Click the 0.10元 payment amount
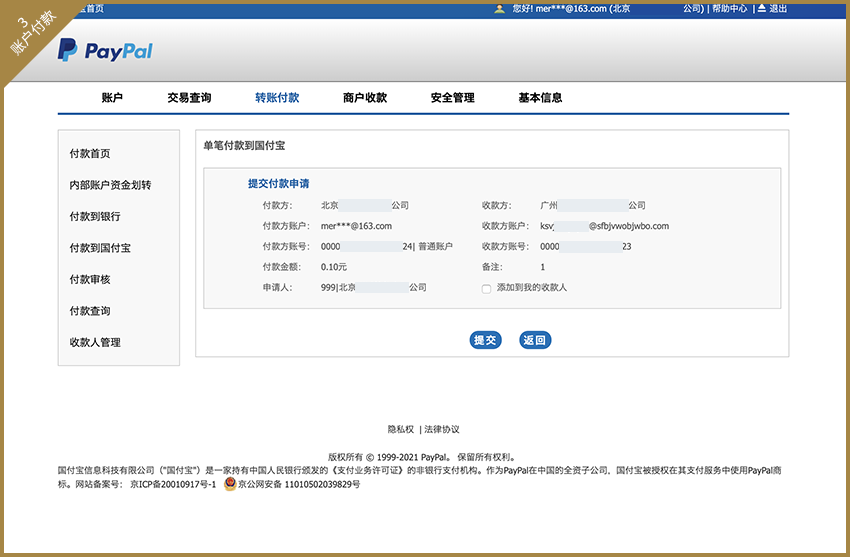This screenshot has width=850, height=557. [333, 267]
